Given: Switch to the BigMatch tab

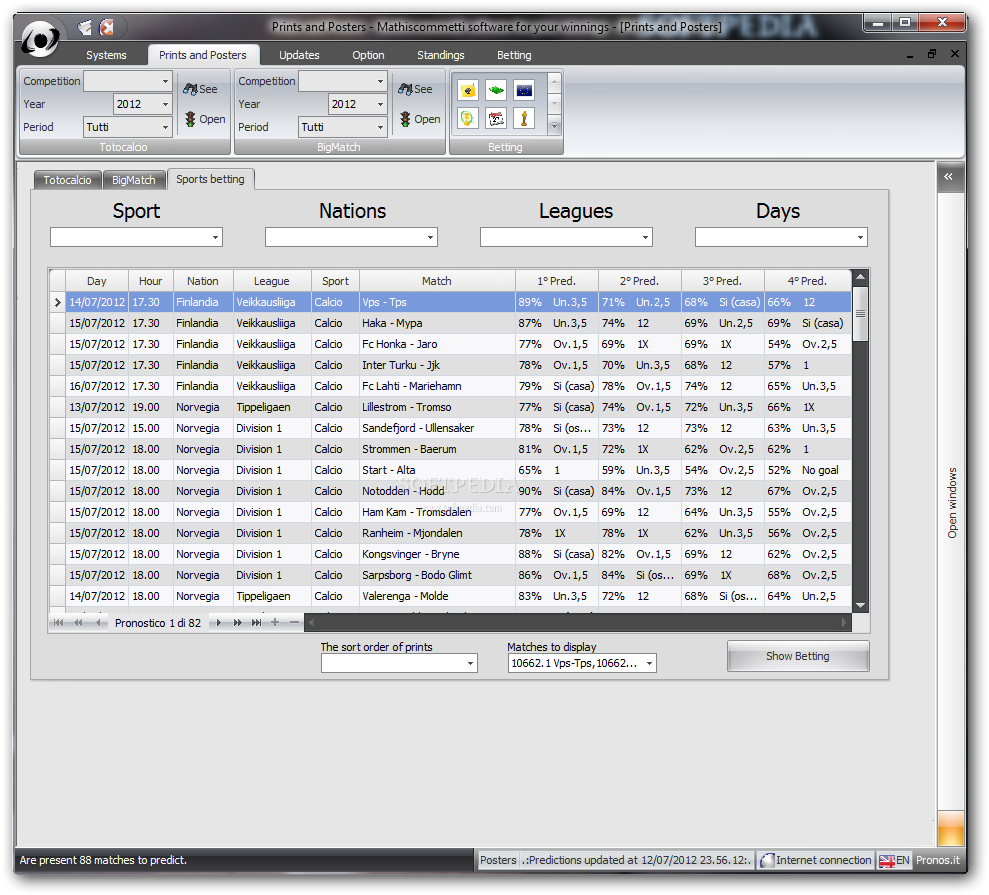Looking at the screenshot, I should click(x=134, y=180).
